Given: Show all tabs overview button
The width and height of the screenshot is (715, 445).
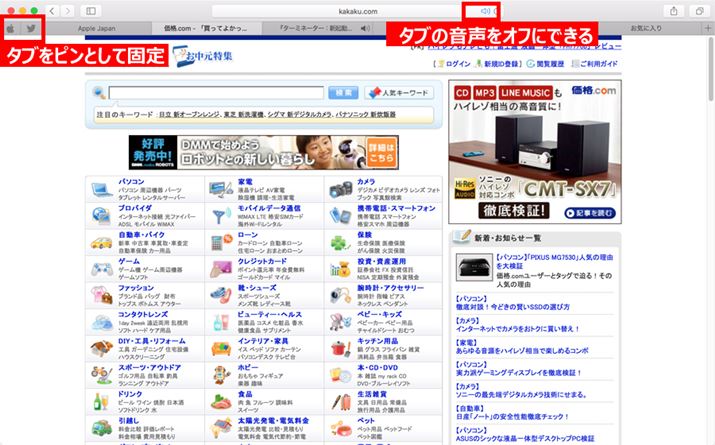Looking at the screenshot, I should [699, 11].
